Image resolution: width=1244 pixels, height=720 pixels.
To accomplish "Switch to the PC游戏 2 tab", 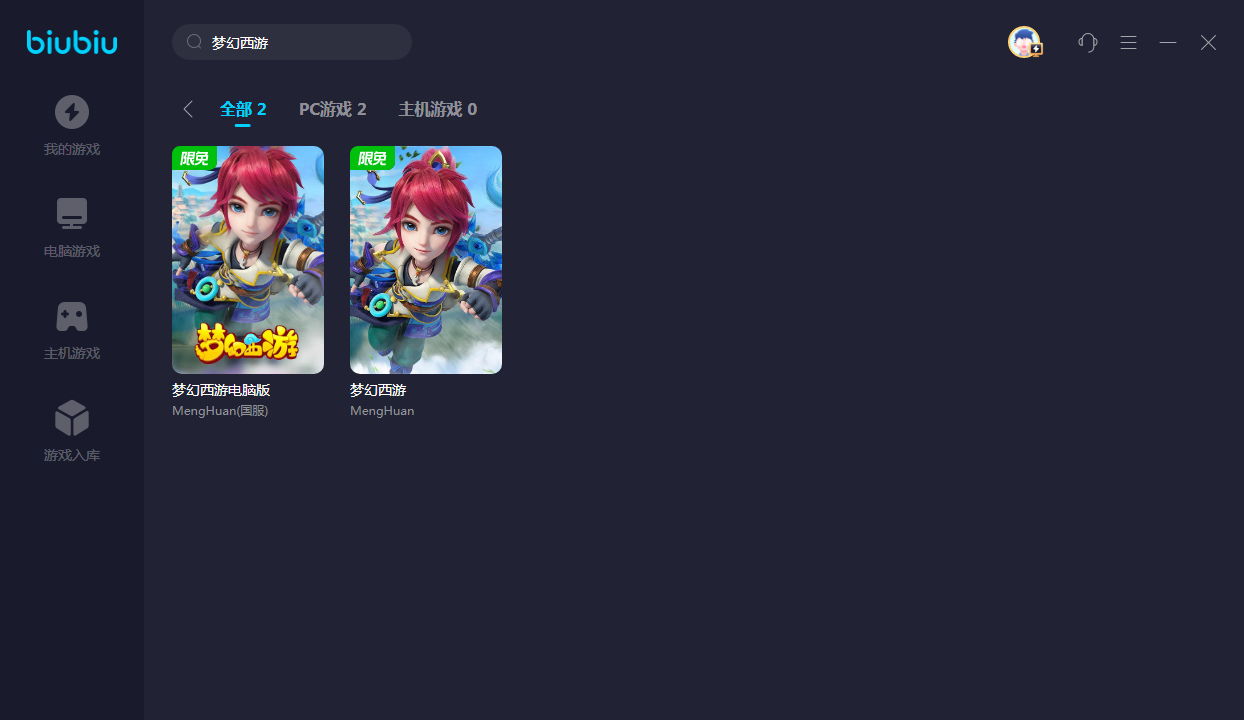I will pyautogui.click(x=333, y=109).
